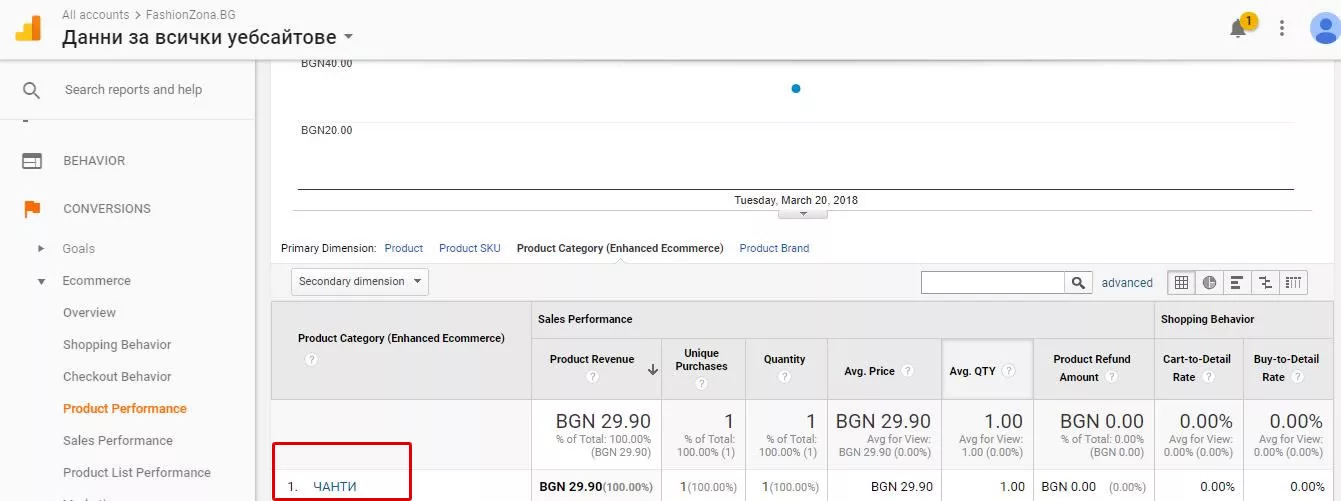Open the notifications bell
The height and width of the screenshot is (501, 1341).
pyautogui.click(x=1238, y=28)
